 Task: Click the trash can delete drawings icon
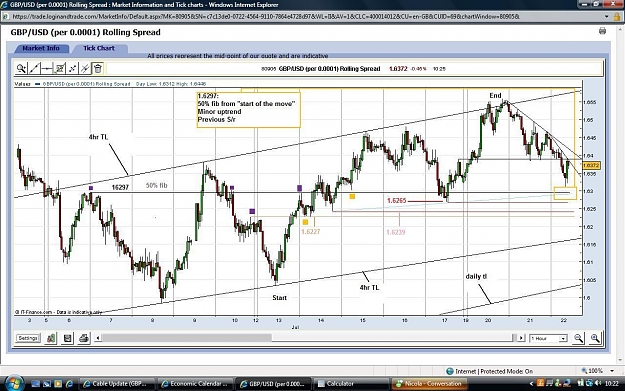(98, 69)
